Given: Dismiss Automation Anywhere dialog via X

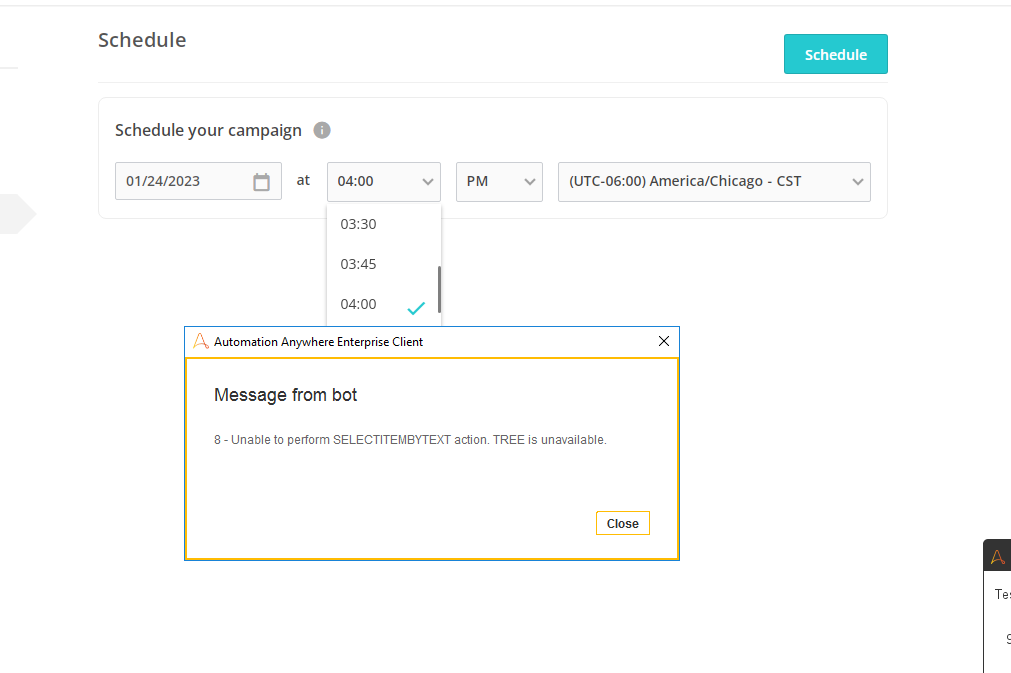Looking at the screenshot, I should (663, 341).
